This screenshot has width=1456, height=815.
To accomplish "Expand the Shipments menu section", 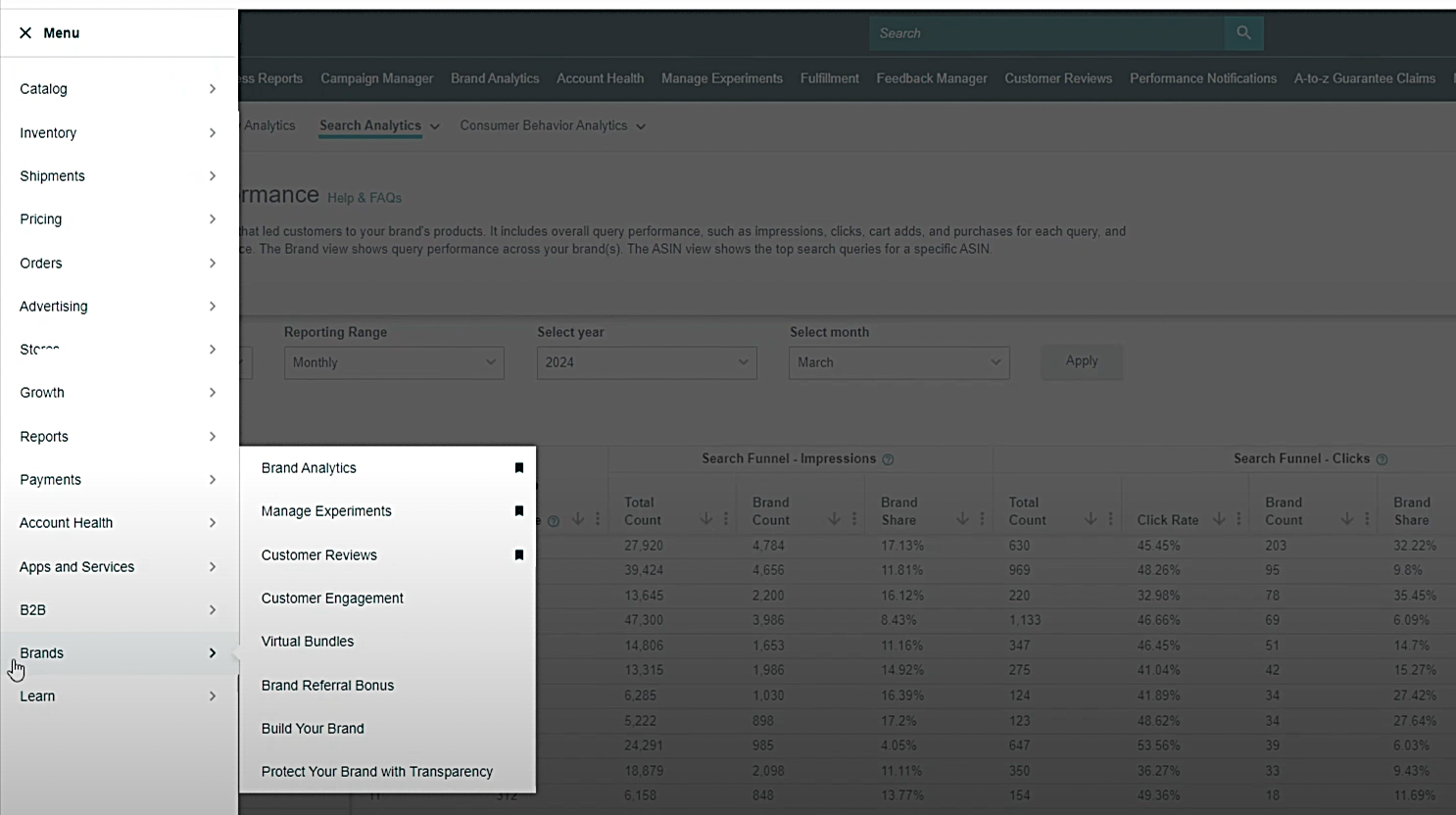I will (119, 176).
